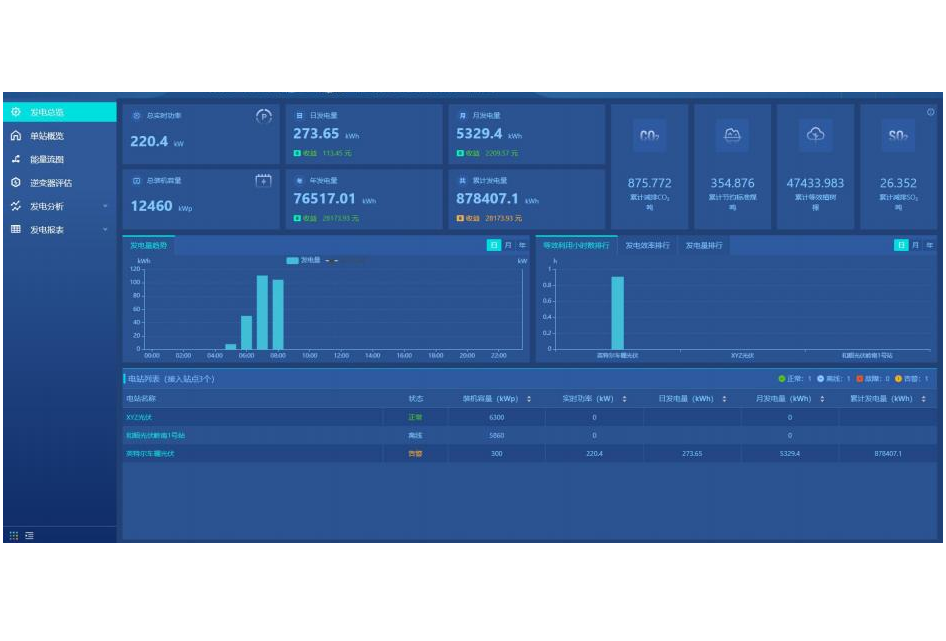Collapse sidebar using bottom list icon
The height and width of the screenshot is (641, 946).
click(30, 535)
